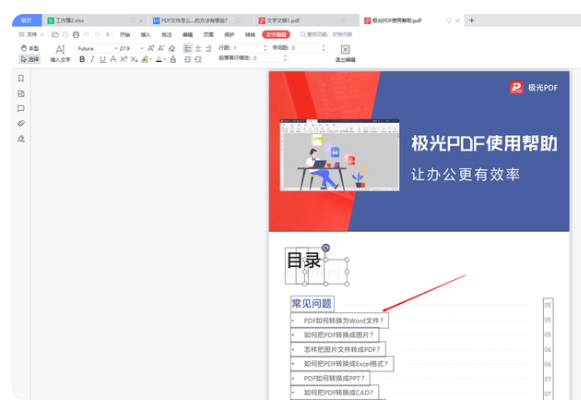This screenshot has height=403, width=581.
Task: Open the 批注 ribbon tab
Action: click(x=167, y=34)
